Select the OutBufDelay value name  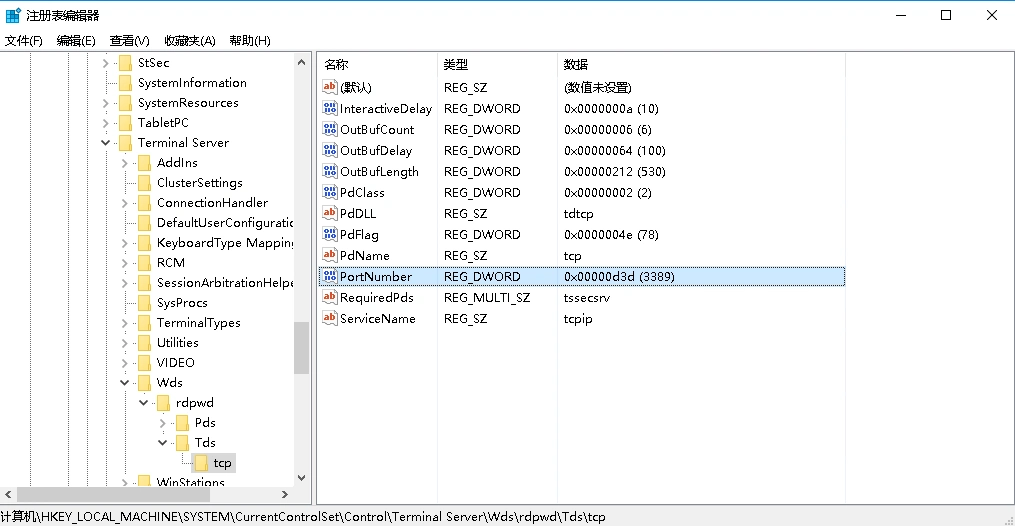coord(376,150)
